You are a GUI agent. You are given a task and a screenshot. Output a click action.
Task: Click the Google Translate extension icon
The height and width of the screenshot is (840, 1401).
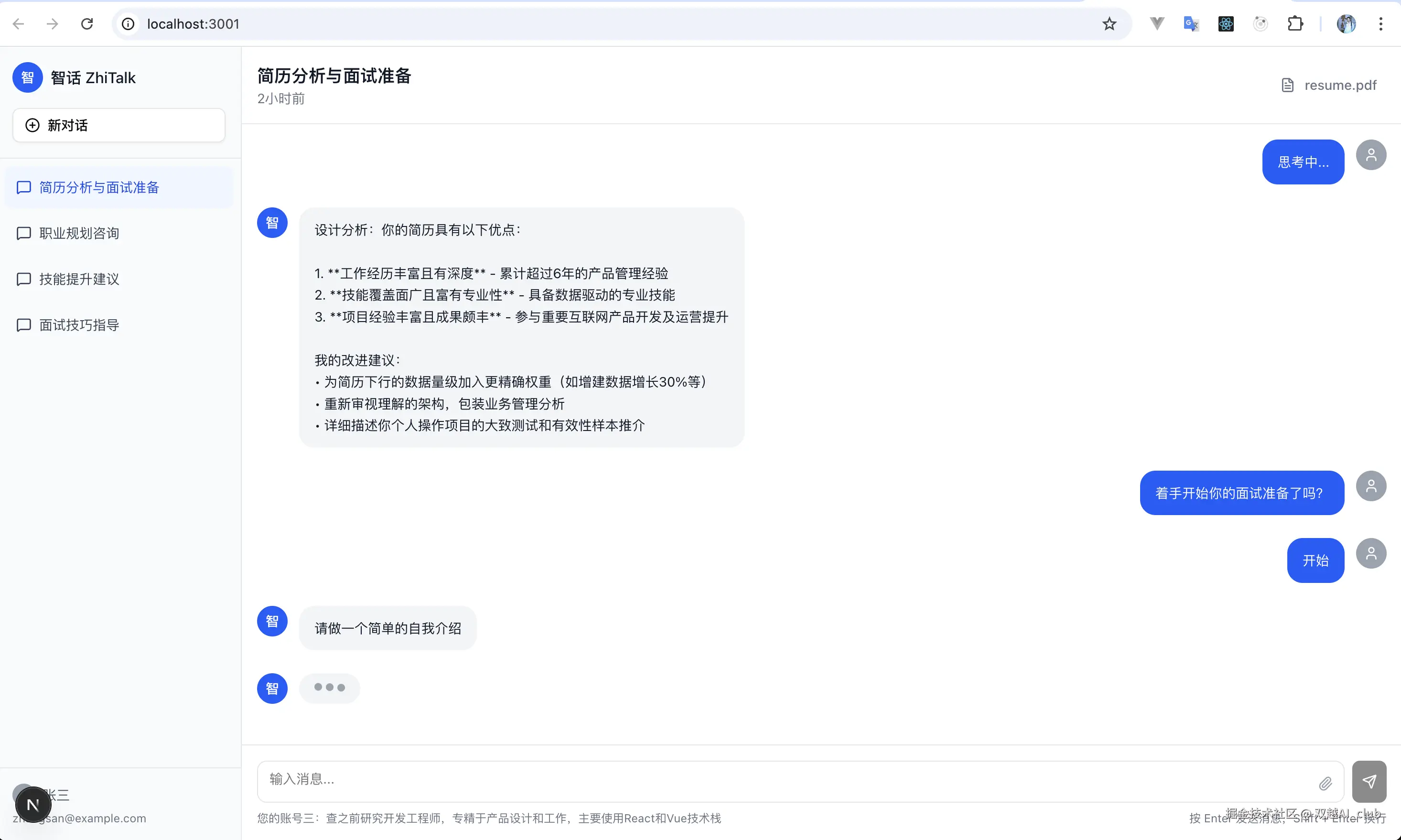1191,24
